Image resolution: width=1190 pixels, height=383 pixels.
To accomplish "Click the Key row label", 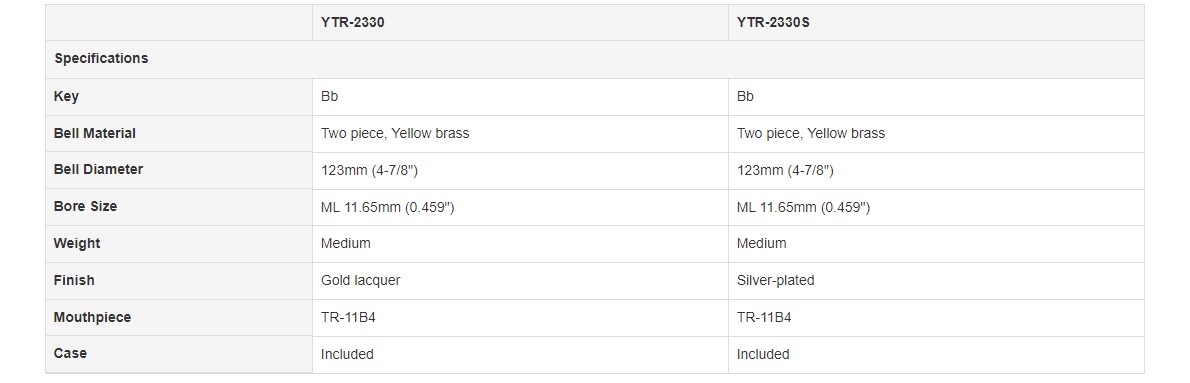I will [66, 96].
